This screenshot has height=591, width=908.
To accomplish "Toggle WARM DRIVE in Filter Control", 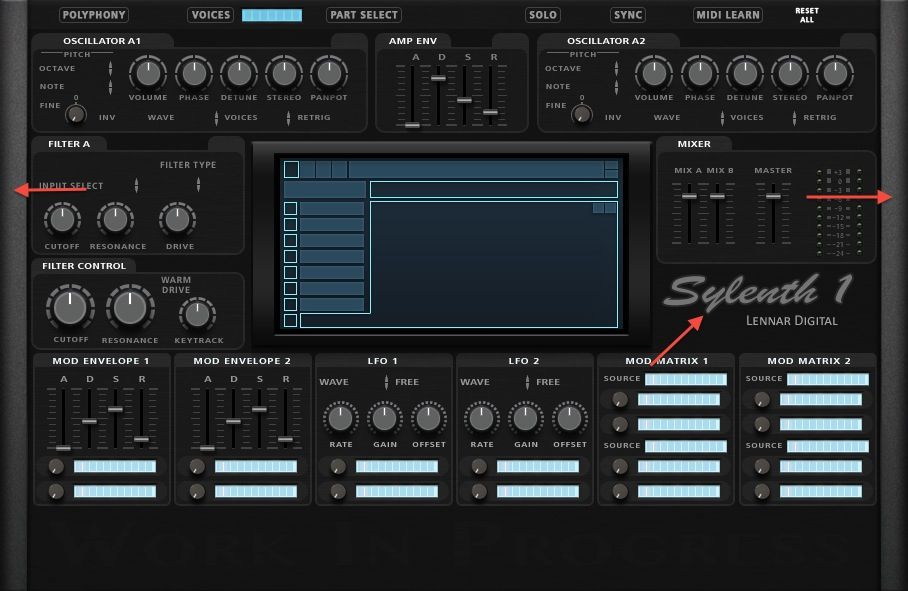I will 176,285.
